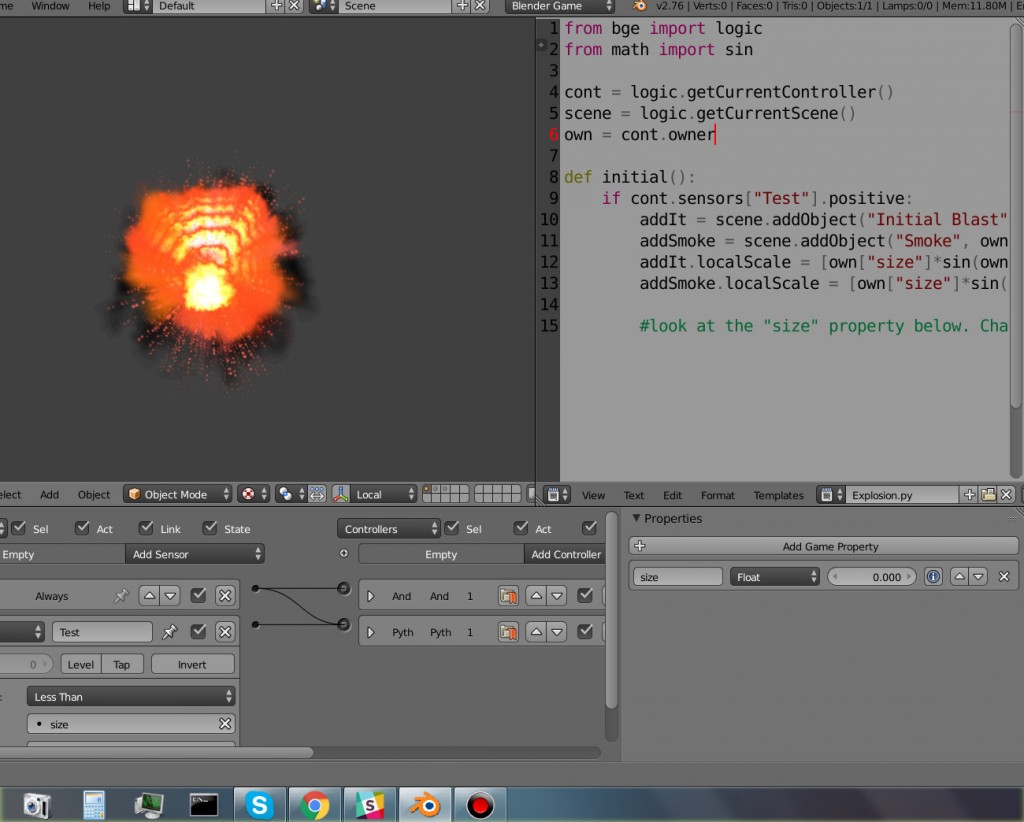The image size is (1024, 822).
Task: Click the script icon on the Pyth controller
Action: pos(509,632)
